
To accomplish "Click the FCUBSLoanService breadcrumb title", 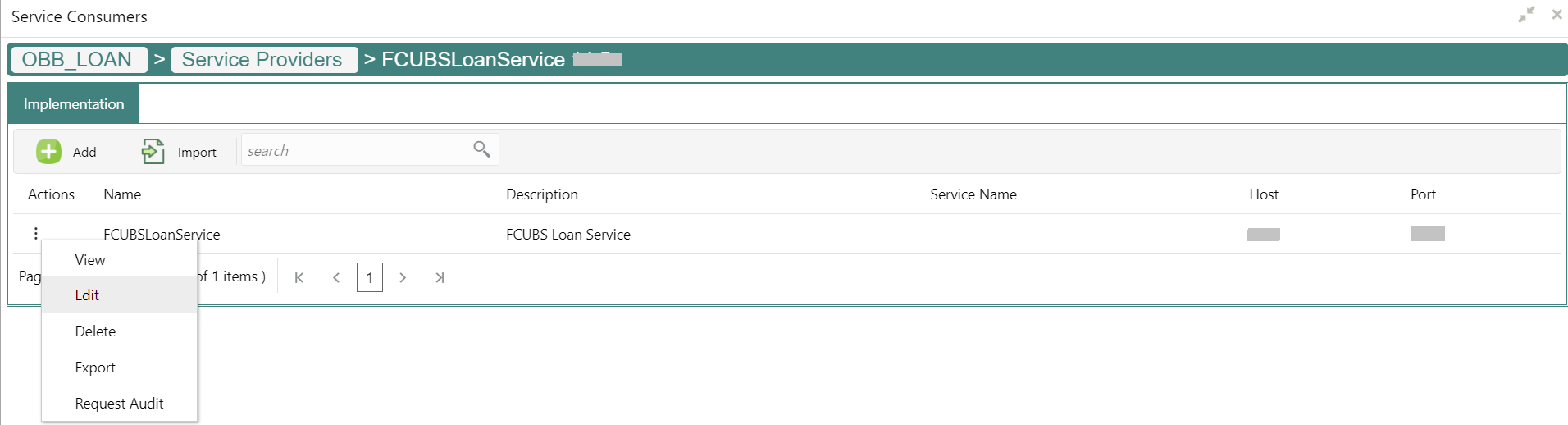I will (x=473, y=60).
